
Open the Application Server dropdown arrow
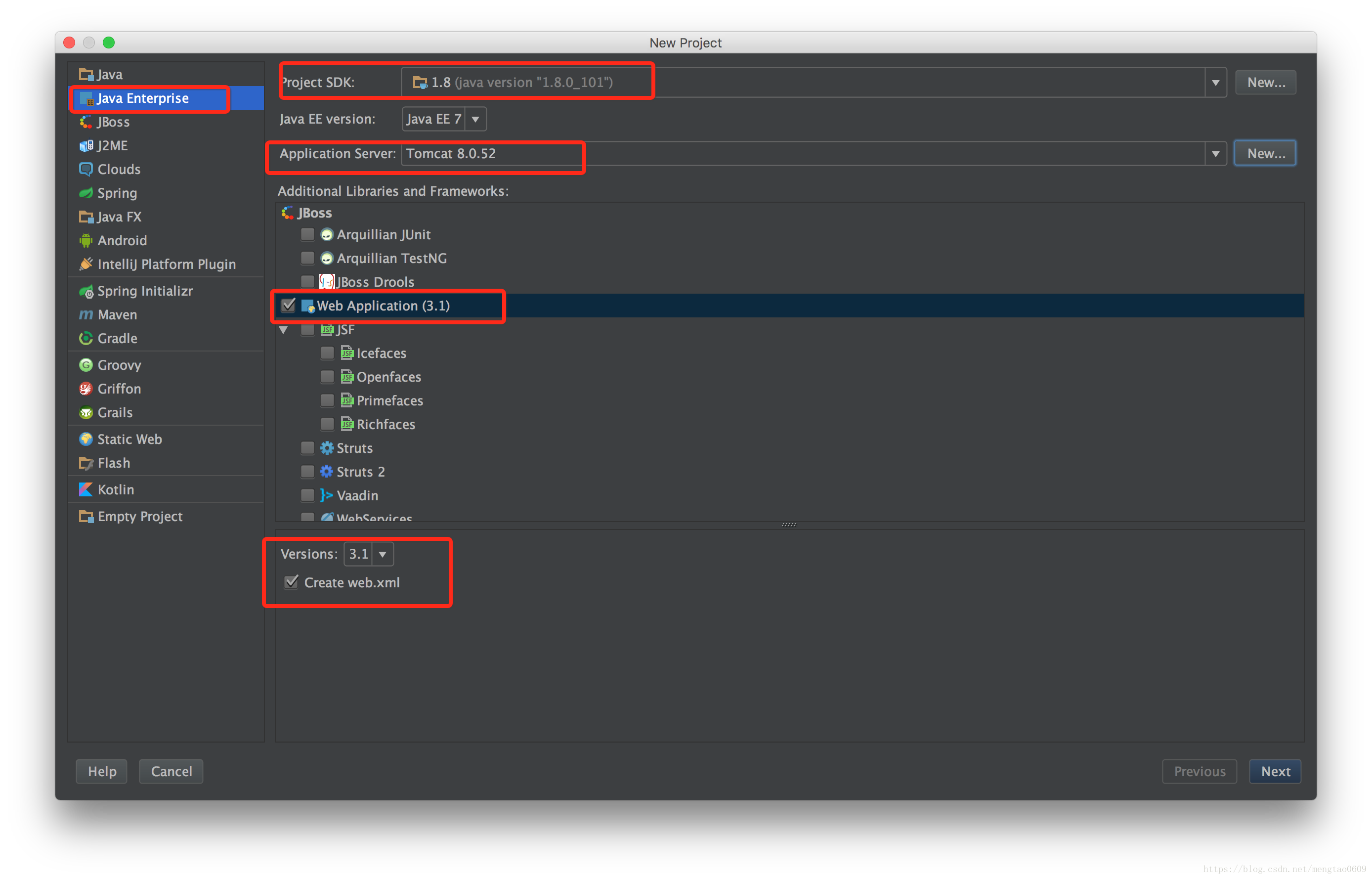(1216, 154)
